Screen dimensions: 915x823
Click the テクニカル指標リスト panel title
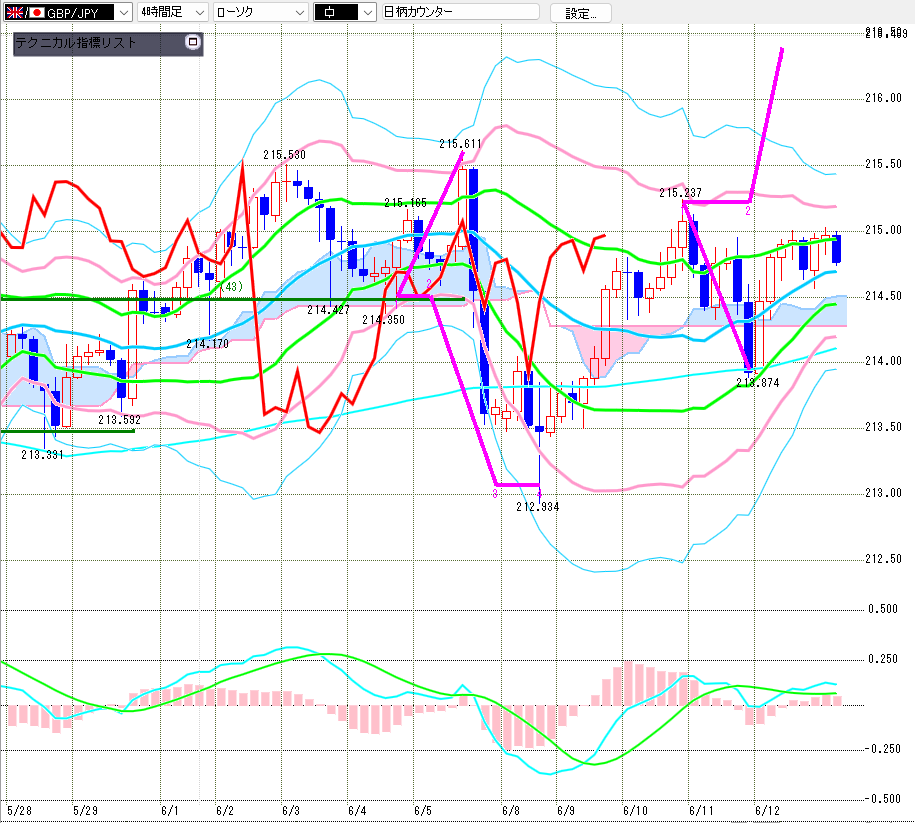(75, 43)
